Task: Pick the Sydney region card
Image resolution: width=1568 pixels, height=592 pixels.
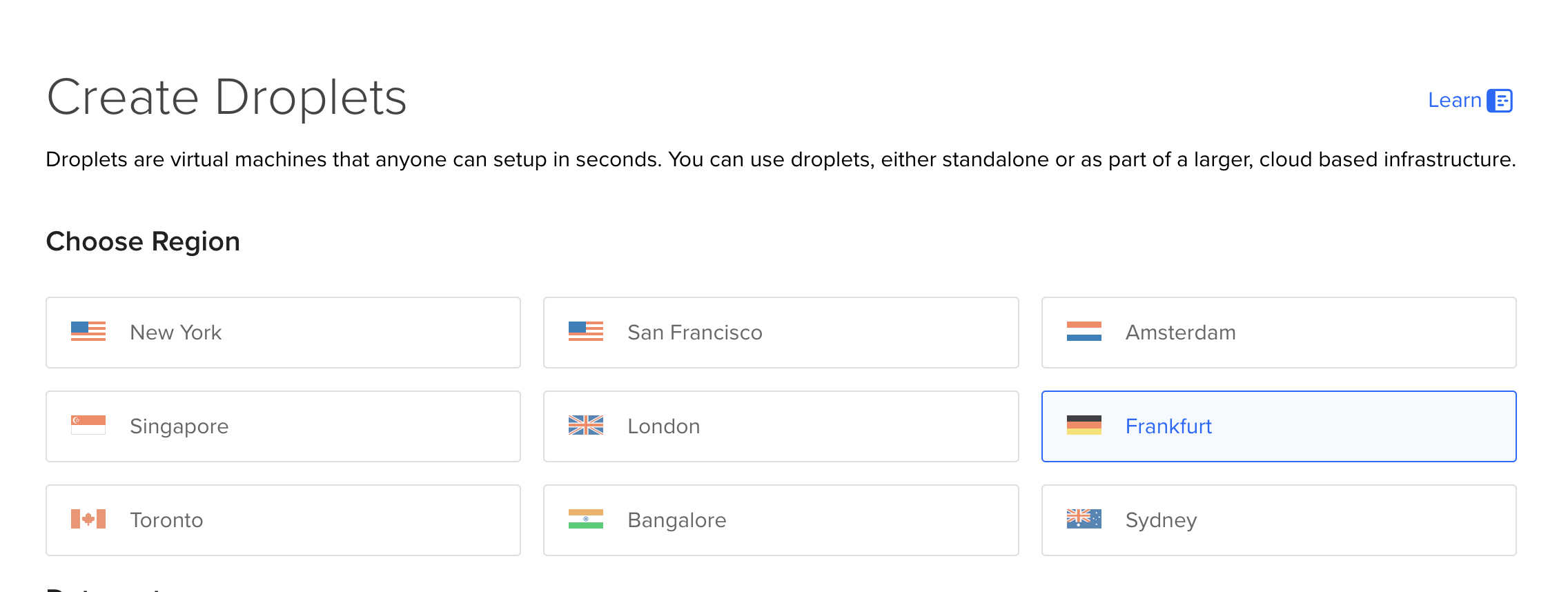Action: [x=1279, y=520]
